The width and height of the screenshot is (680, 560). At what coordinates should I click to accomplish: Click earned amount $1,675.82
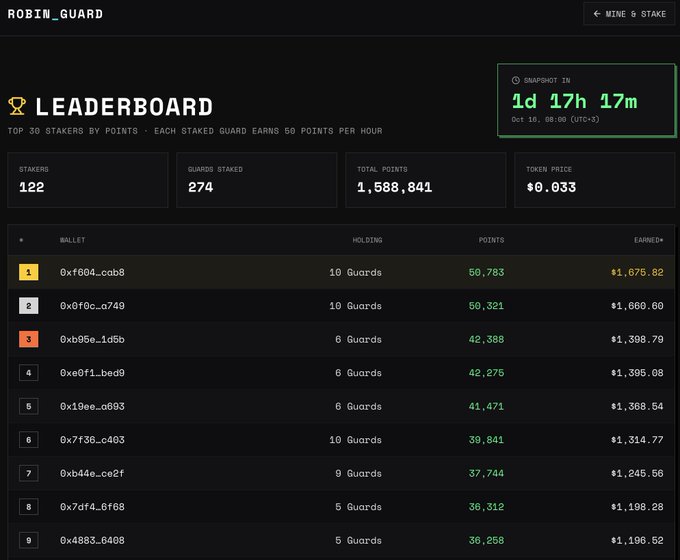pyautogui.click(x=637, y=272)
